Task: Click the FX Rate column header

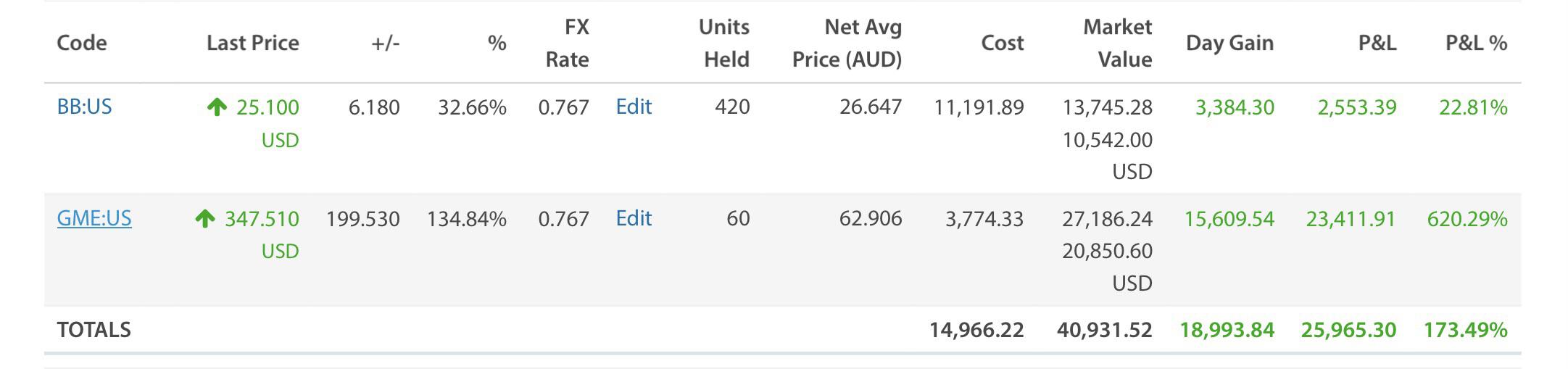Action: click(x=568, y=43)
